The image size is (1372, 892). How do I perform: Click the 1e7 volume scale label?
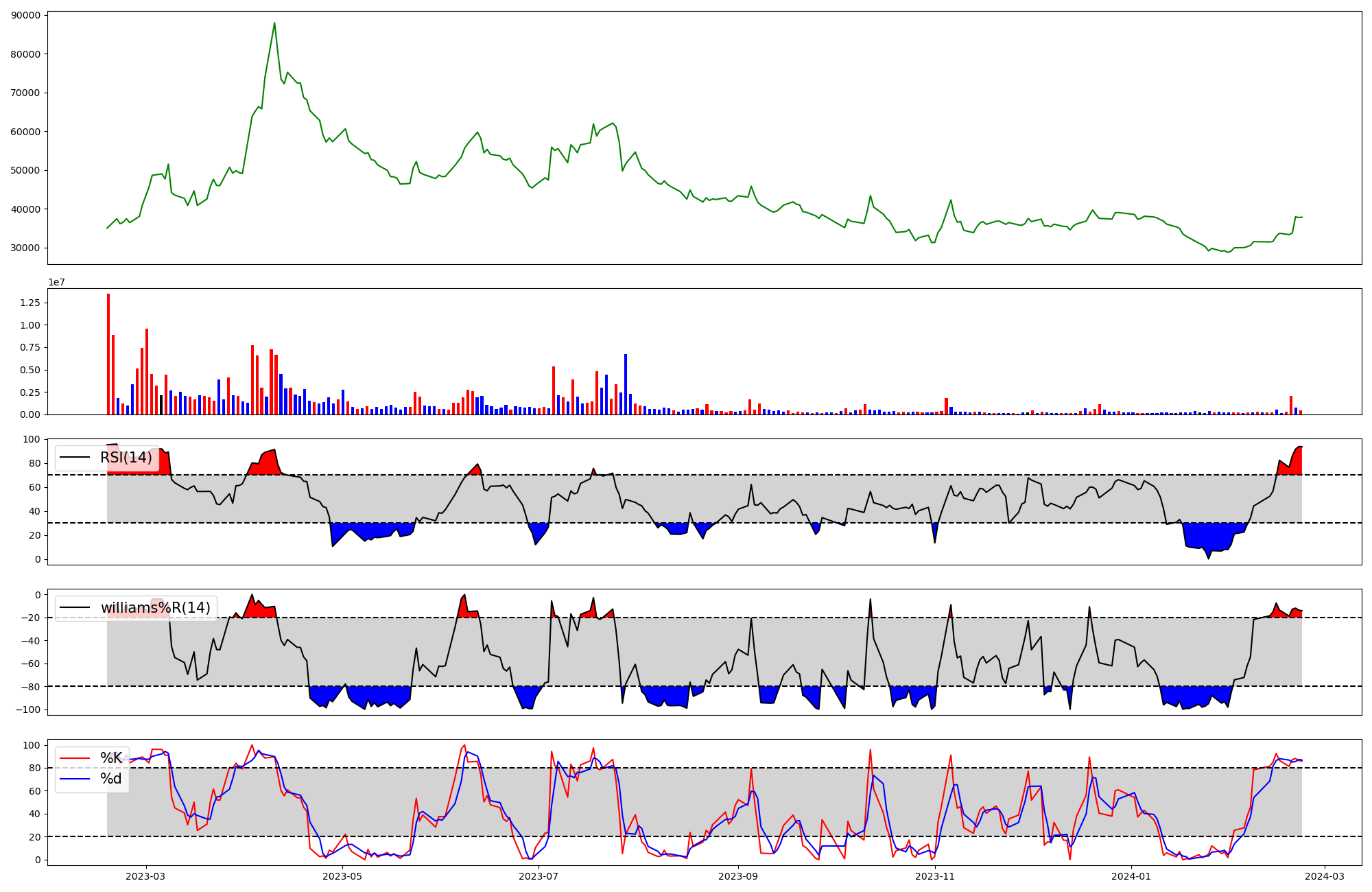56,282
